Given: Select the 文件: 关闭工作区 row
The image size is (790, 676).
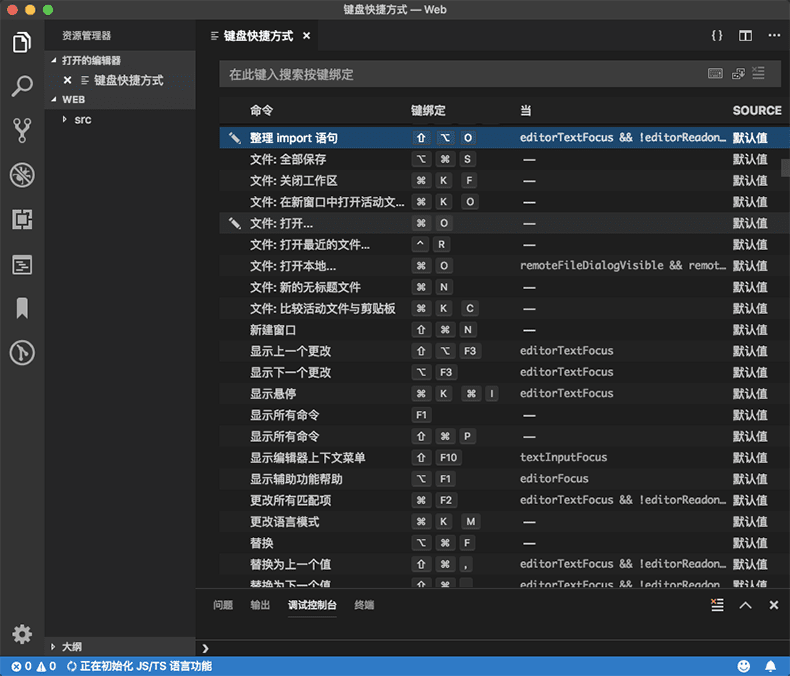Looking at the screenshot, I should tap(504, 180).
